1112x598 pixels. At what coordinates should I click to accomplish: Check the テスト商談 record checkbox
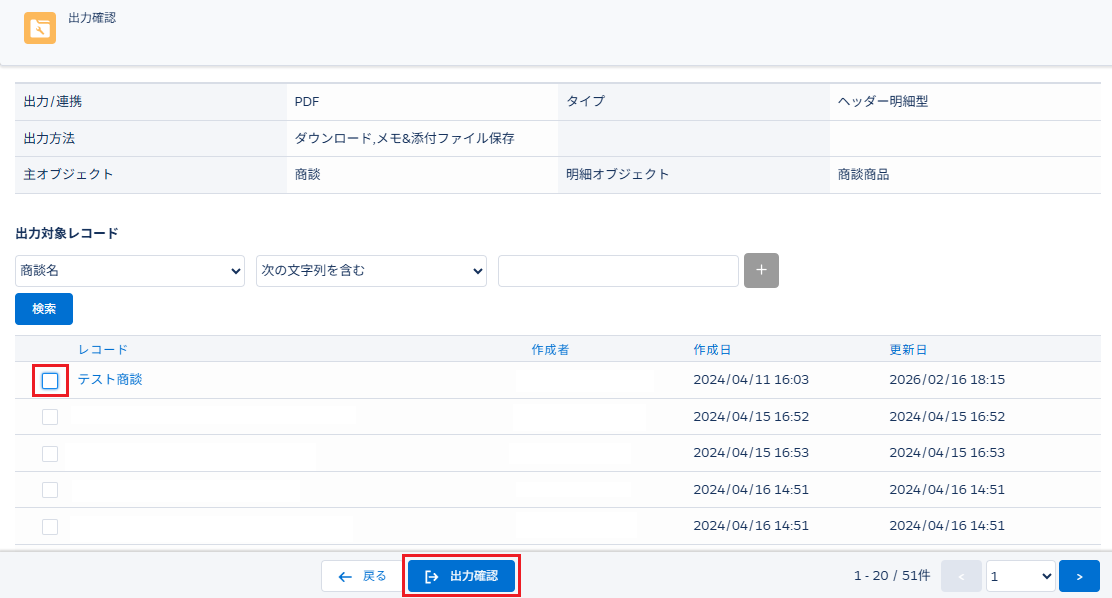tap(50, 381)
